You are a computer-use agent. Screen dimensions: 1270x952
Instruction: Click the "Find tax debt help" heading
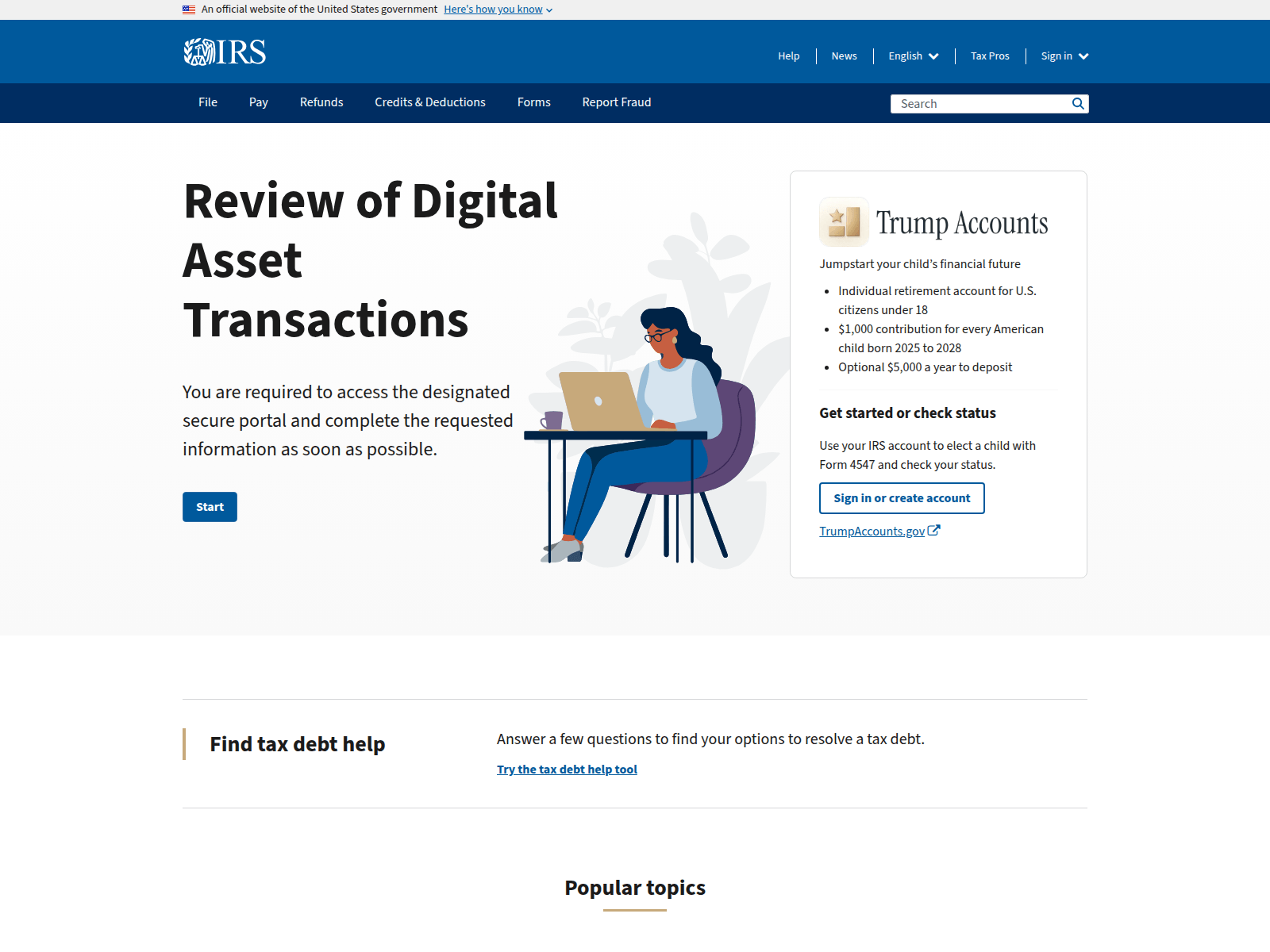coord(297,744)
